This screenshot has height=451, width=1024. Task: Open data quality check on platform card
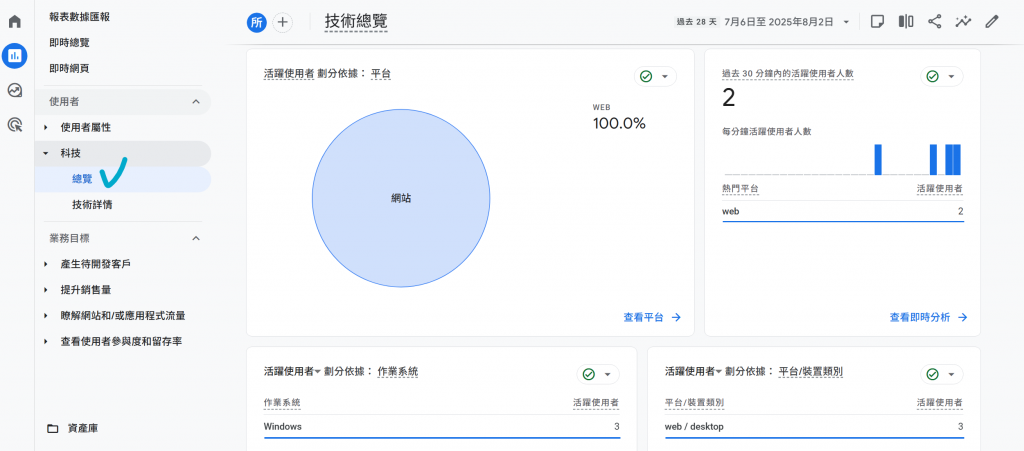[x=655, y=76]
